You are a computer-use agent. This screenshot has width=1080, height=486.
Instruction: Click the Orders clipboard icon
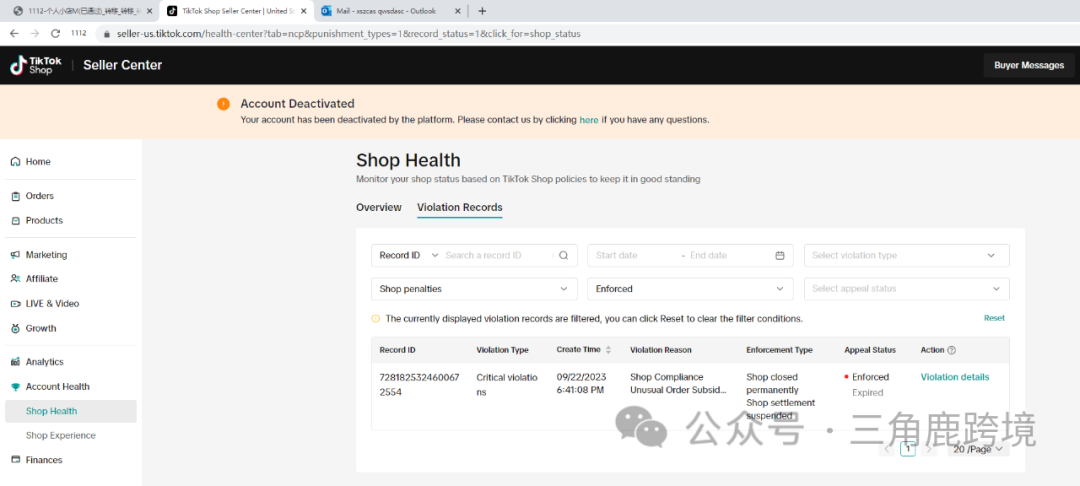pos(15,196)
